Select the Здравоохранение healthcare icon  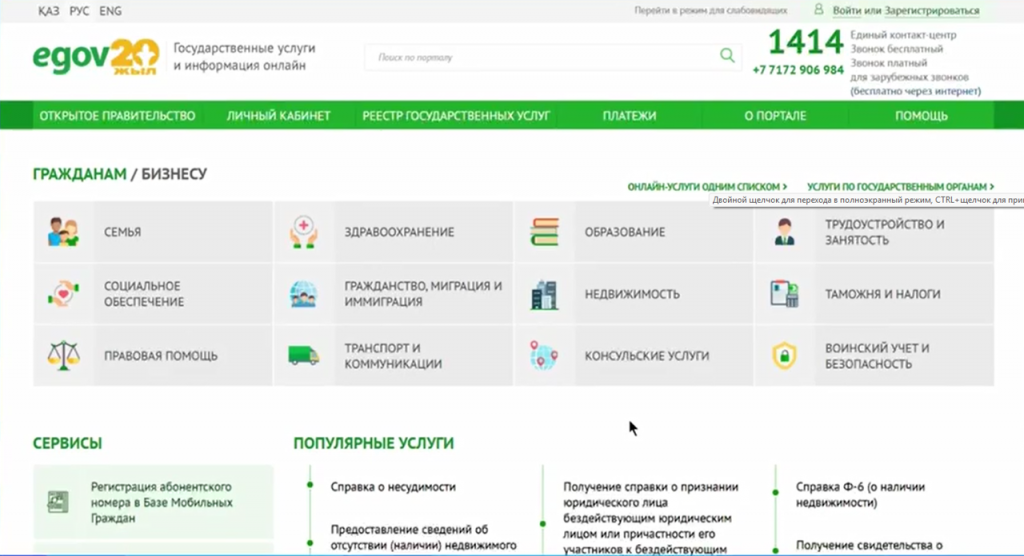[x=304, y=232]
